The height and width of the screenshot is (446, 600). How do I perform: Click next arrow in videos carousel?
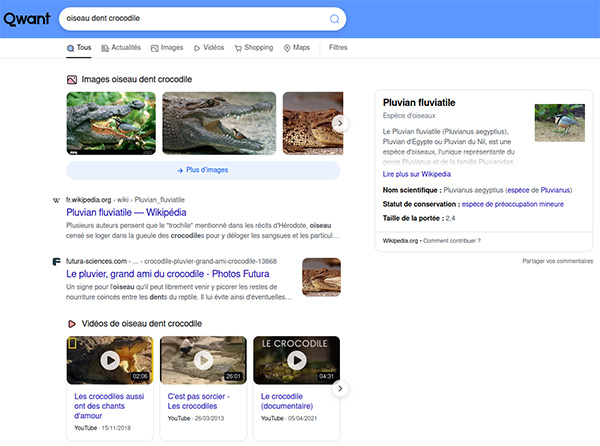(x=340, y=389)
